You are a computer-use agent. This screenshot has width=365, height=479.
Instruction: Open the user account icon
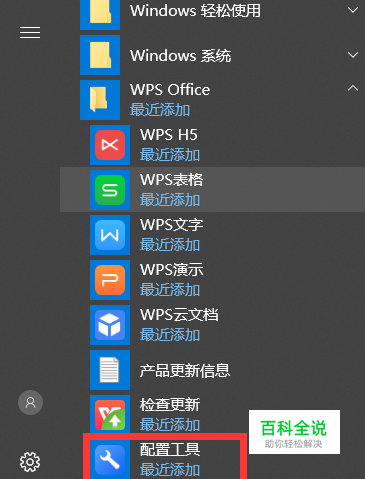30,402
